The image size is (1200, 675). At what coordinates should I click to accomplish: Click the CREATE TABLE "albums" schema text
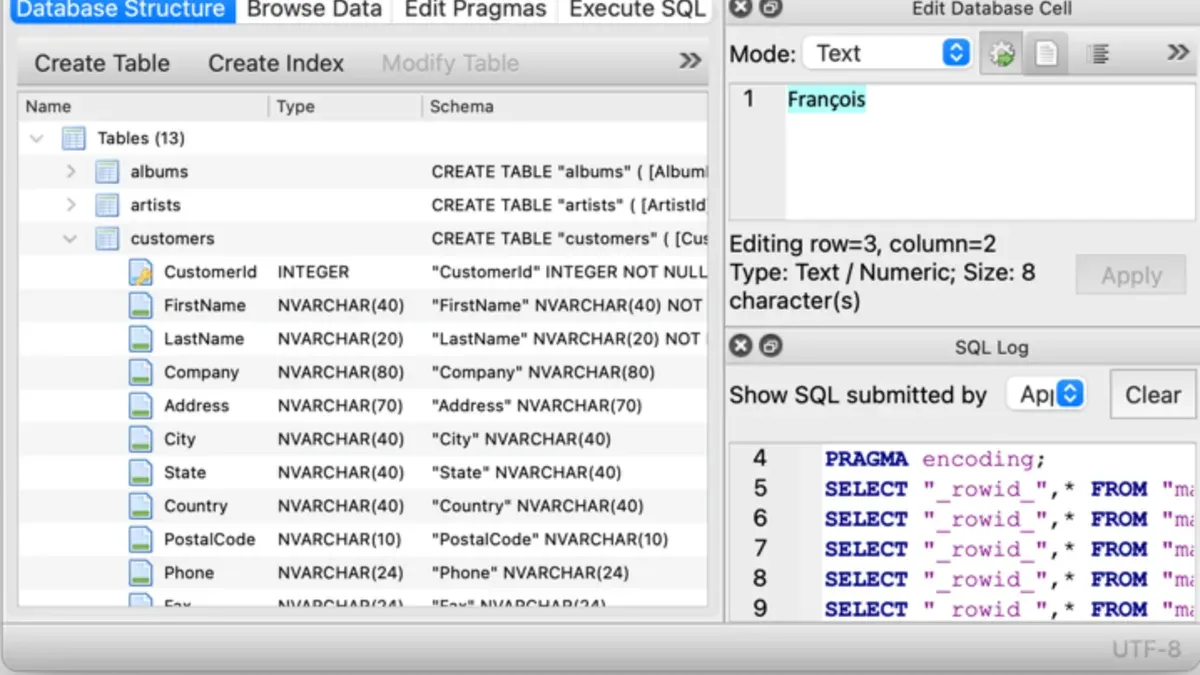click(x=569, y=172)
